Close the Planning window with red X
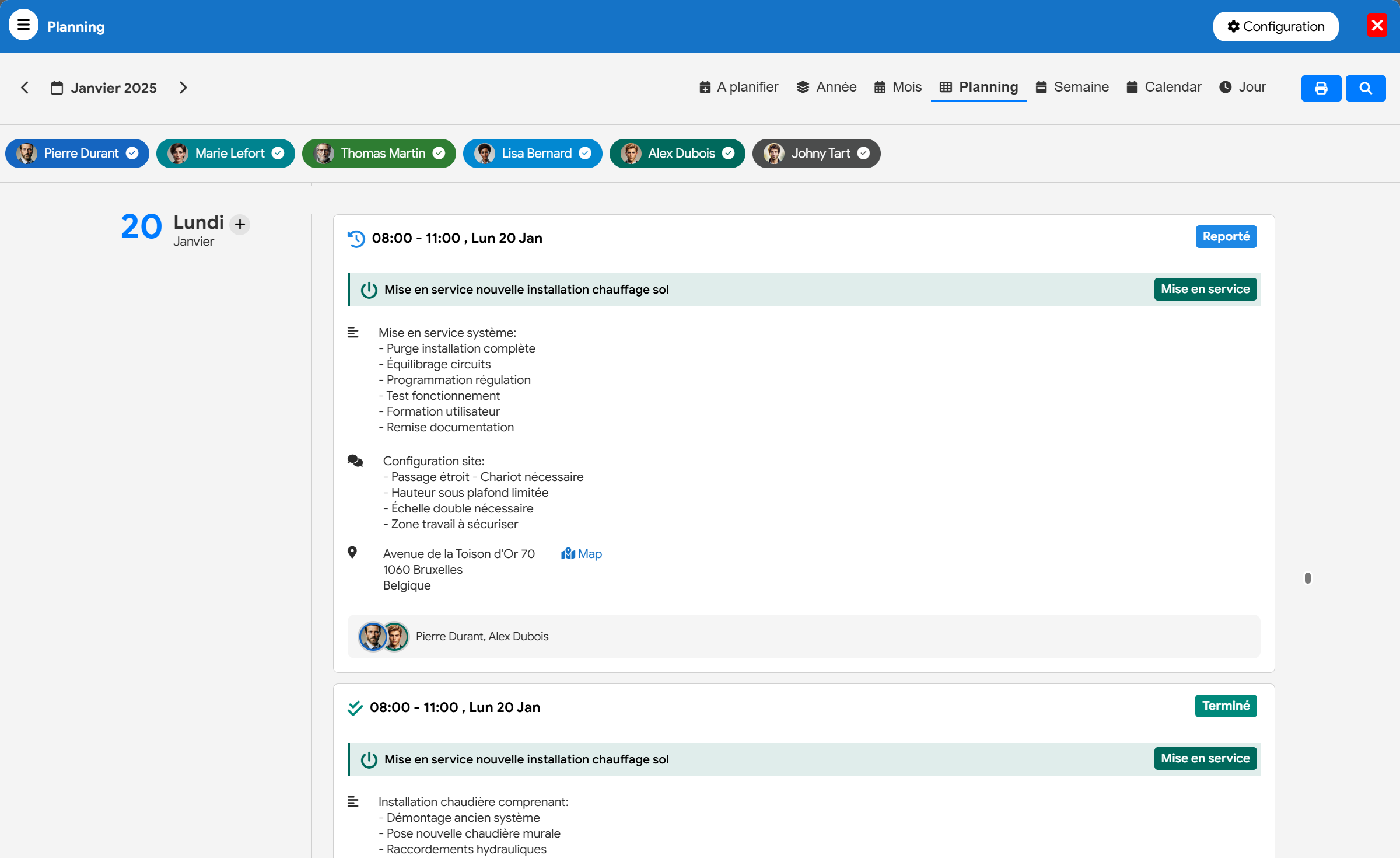The height and width of the screenshot is (858, 1400). pos(1377,25)
